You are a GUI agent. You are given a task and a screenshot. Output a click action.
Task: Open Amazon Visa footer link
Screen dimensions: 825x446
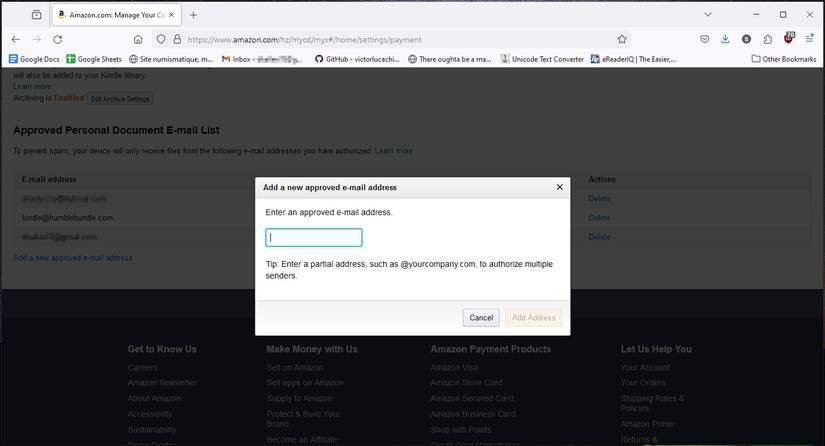coord(454,368)
